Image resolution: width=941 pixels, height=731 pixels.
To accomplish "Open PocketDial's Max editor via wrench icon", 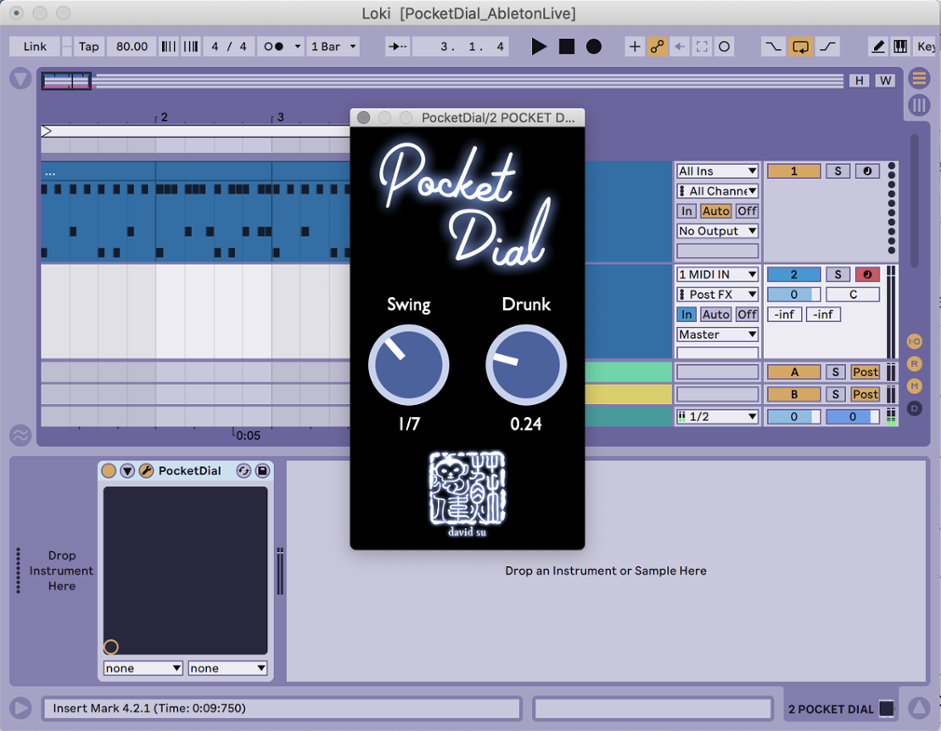I will click(147, 470).
